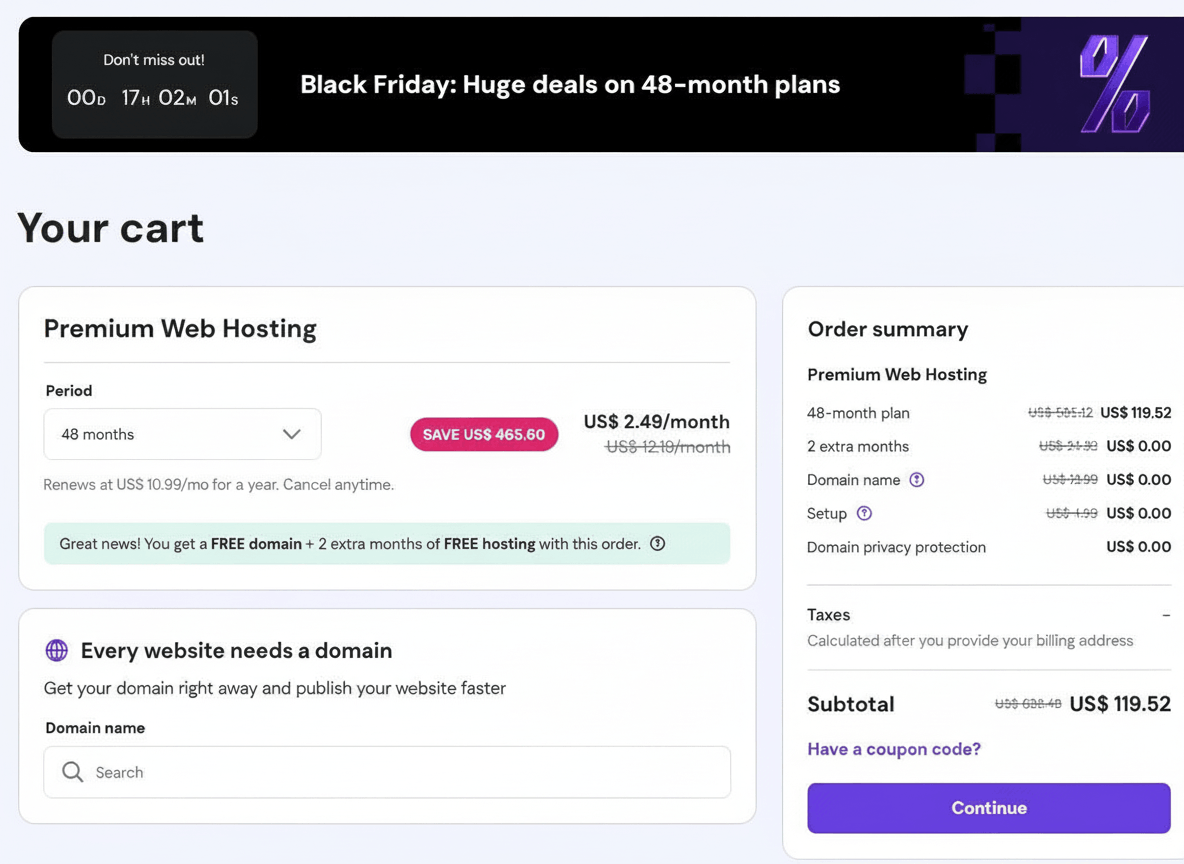Open the Period dropdown menu
Image resolution: width=1184 pixels, height=864 pixels.
coord(182,434)
